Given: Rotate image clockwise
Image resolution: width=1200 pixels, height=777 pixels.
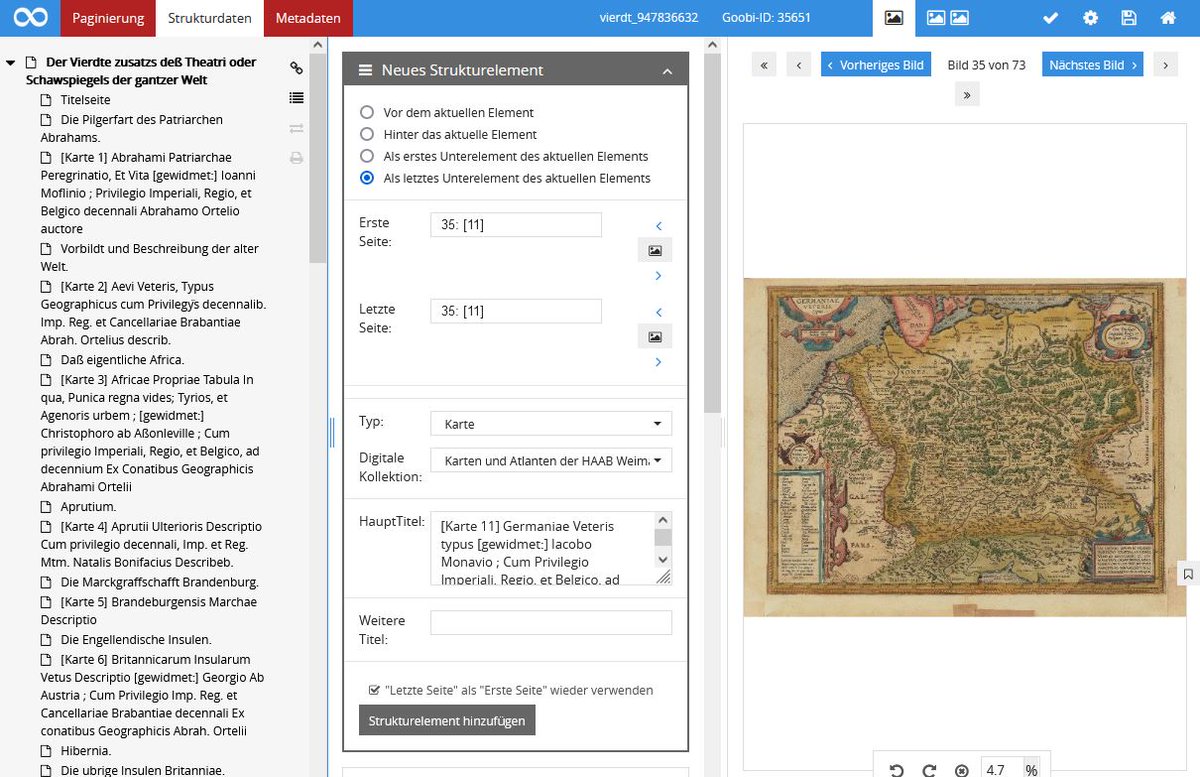Looking at the screenshot, I should 929,770.
